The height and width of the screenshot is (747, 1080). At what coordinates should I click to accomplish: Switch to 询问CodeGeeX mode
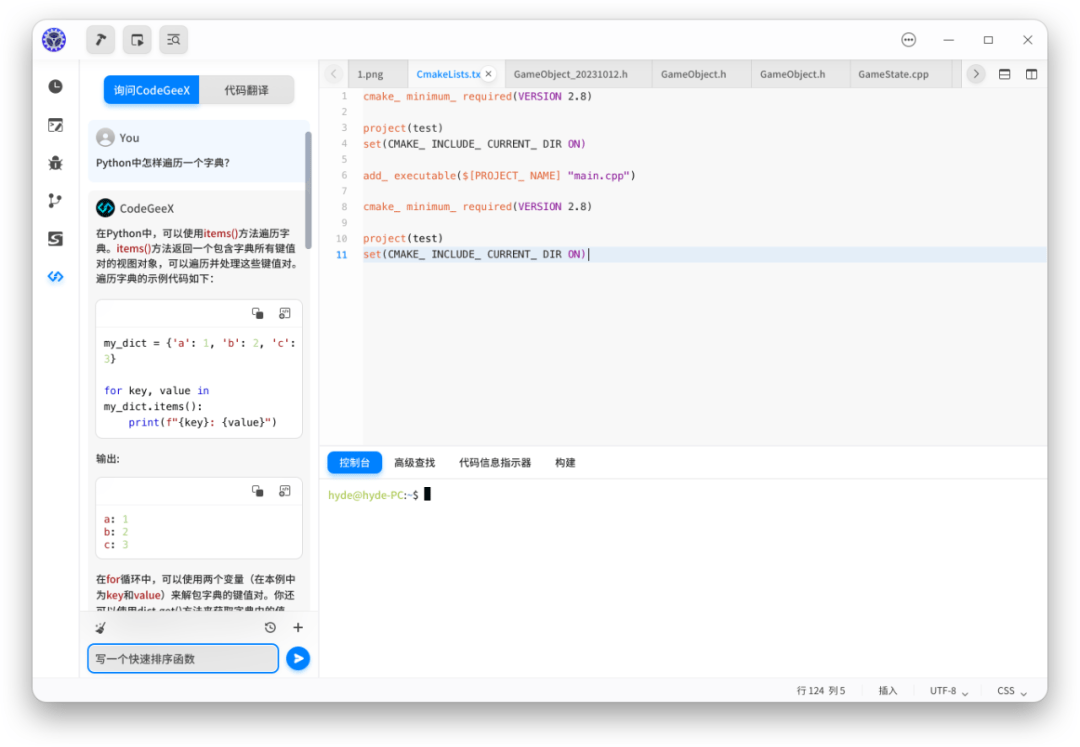point(151,90)
